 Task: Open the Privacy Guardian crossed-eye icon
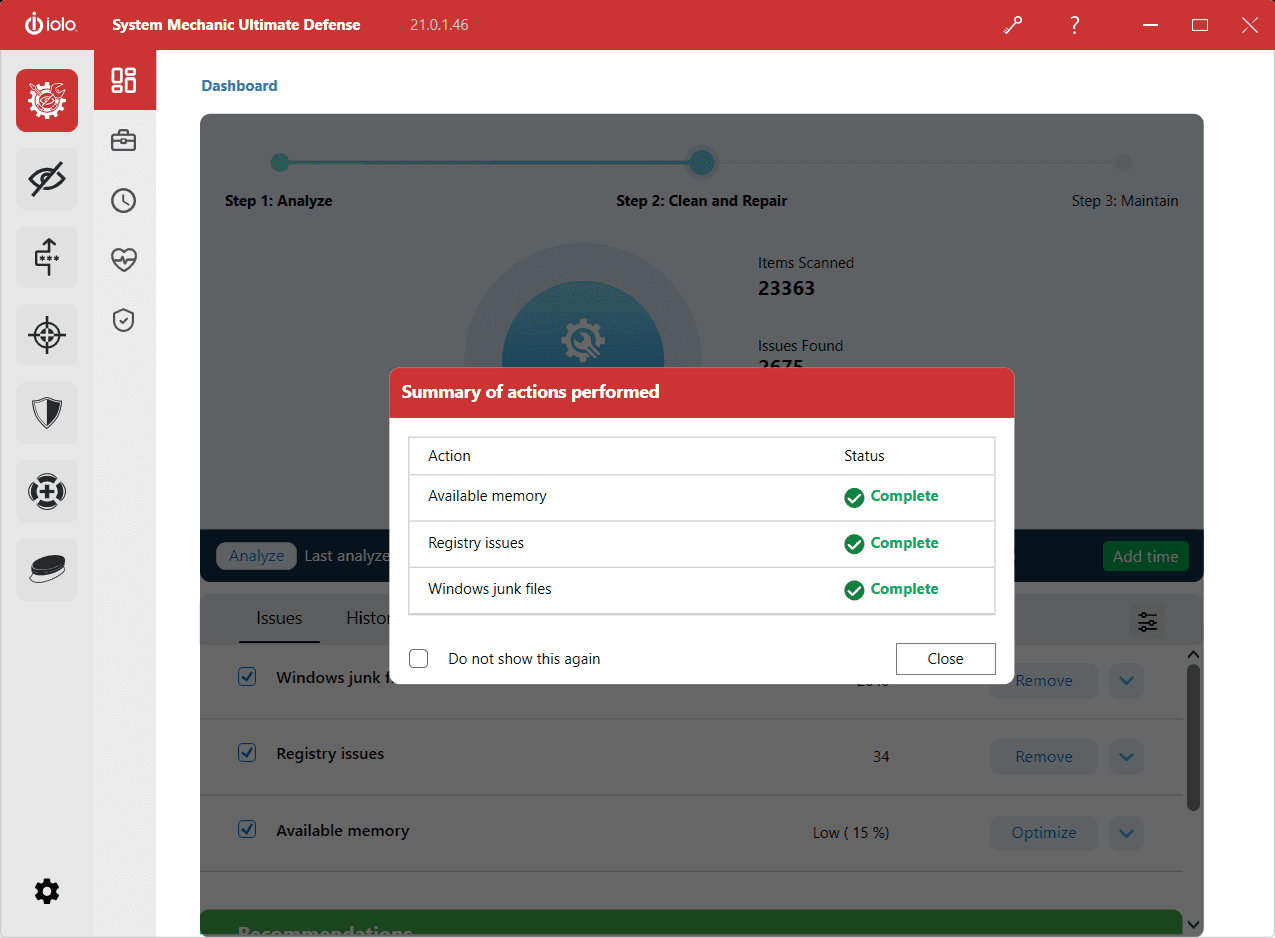click(47, 179)
